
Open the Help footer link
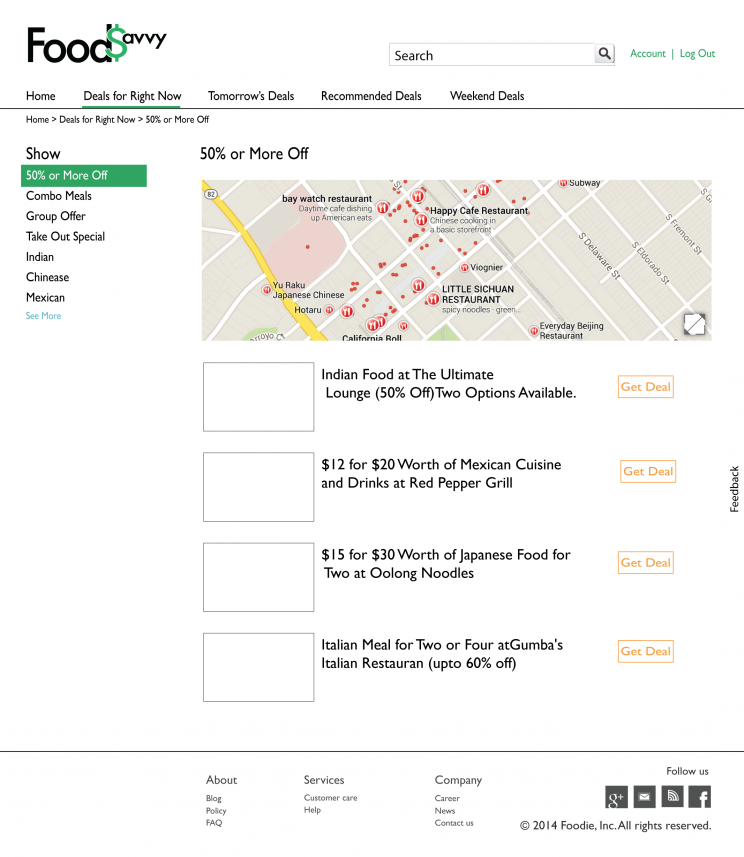pyautogui.click(x=312, y=810)
